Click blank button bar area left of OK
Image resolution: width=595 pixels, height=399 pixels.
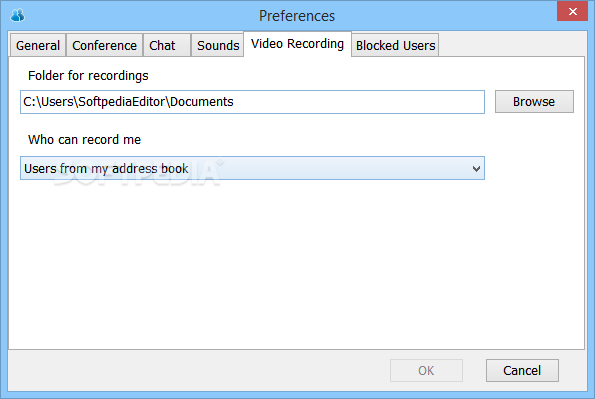[197, 371]
